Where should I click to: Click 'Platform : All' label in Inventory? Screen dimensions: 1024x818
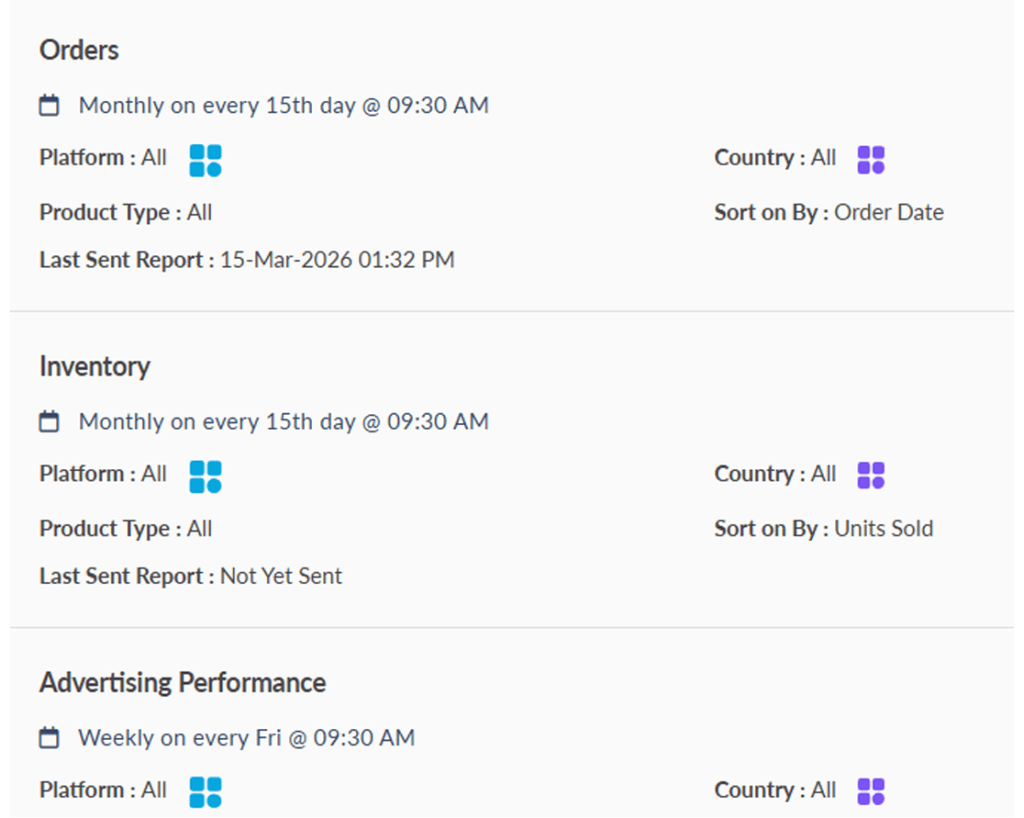[x=103, y=474]
